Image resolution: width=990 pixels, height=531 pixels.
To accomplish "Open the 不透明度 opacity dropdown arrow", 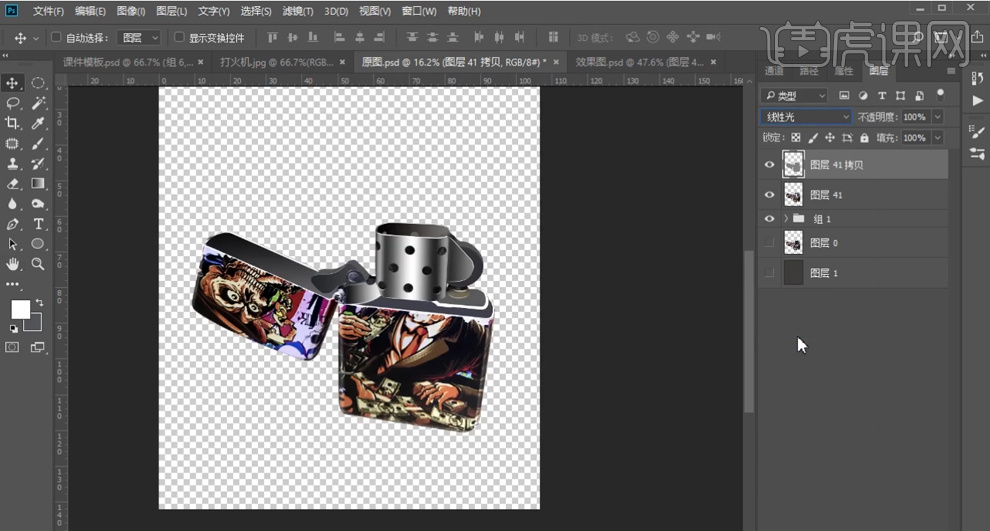I will tap(938, 117).
